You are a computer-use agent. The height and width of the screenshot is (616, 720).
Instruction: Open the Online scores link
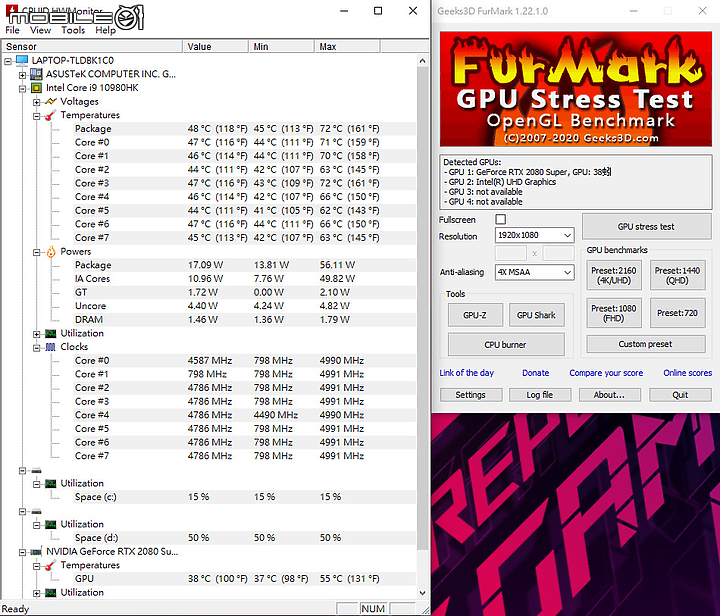tap(687, 373)
